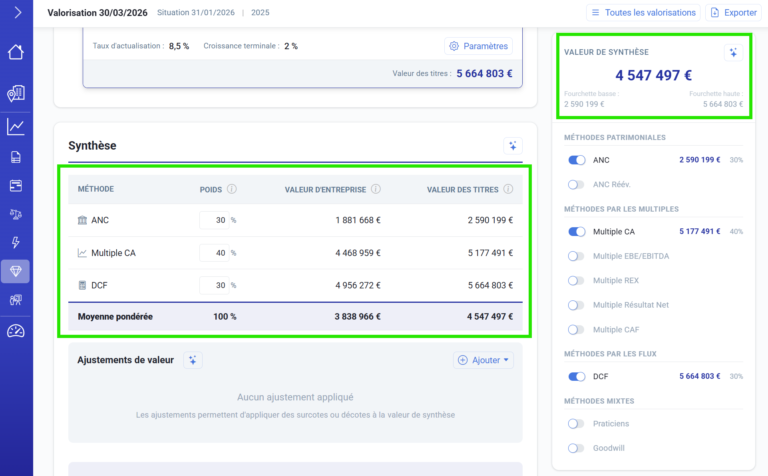Turn on the Goodwill method toggle
The width and height of the screenshot is (768, 476).
pyautogui.click(x=577, y=448)
